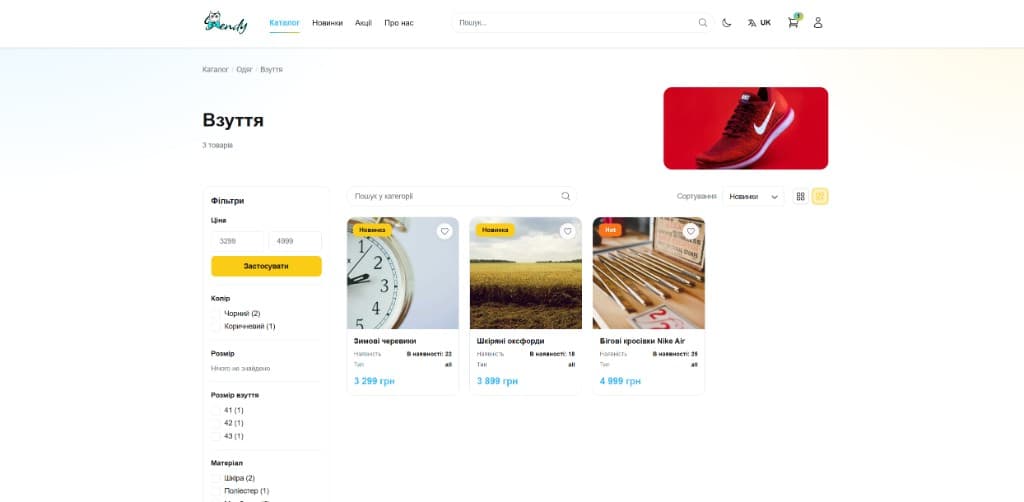Click the red Nike sneaker category banner

746,128
